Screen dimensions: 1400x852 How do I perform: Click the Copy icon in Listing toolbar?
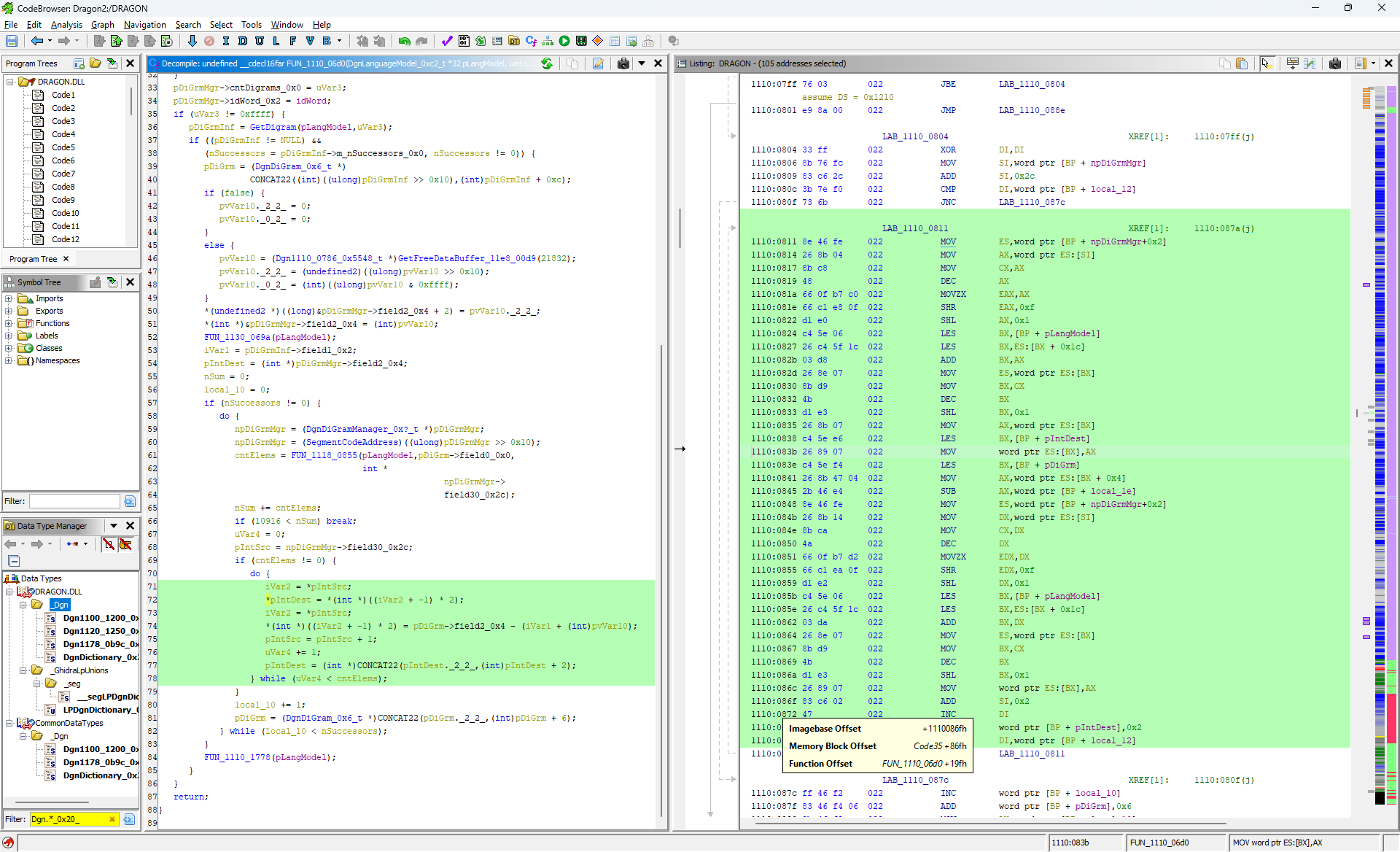point(1225,63)
